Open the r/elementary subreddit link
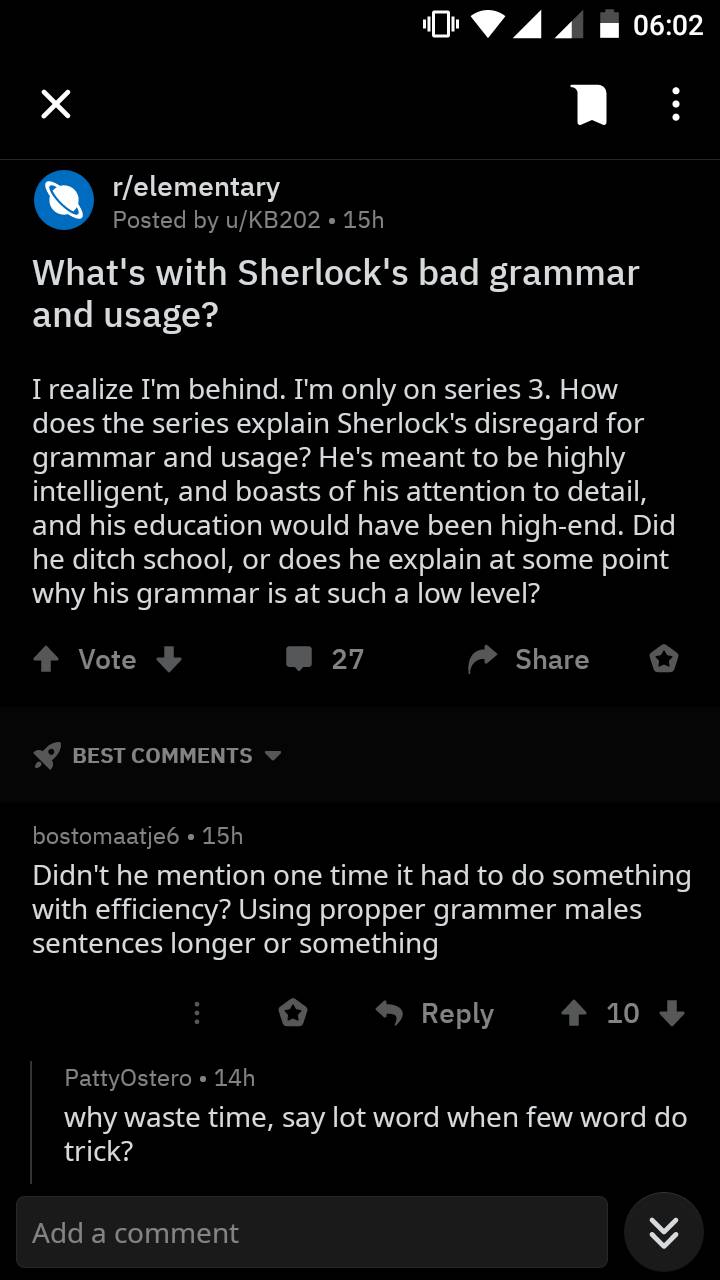This screenshot has height=1280, width=720. 196,187
